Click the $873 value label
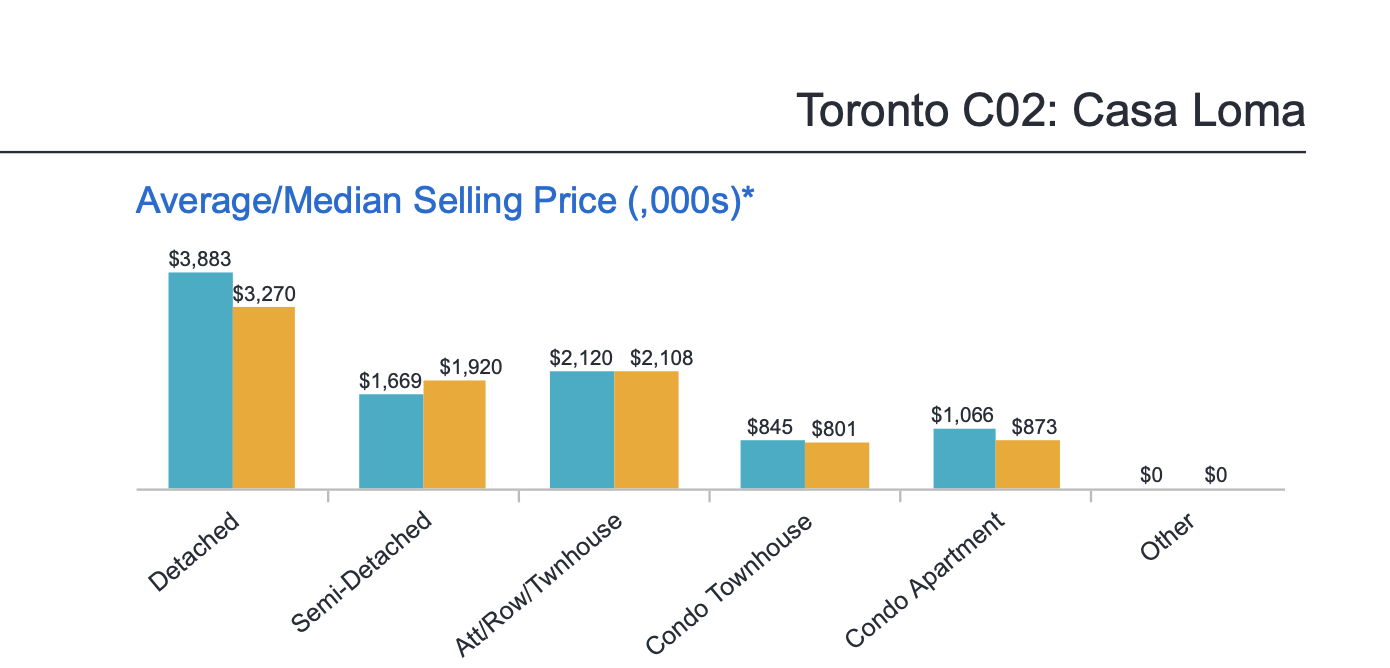The width and height of the screenshot is (1390, 668). pos(1033,427)
